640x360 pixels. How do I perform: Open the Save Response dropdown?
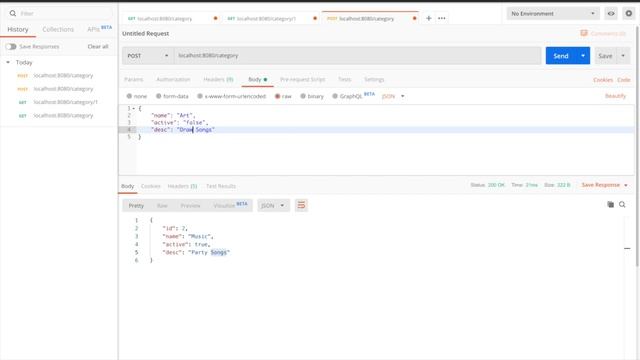click(x=605, y=185)
